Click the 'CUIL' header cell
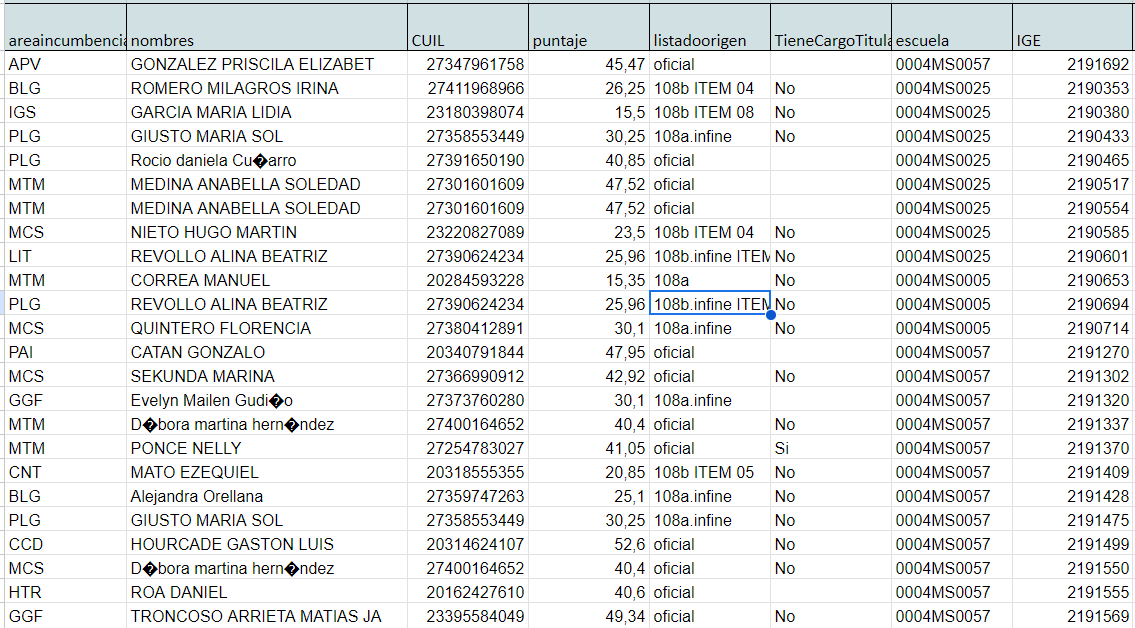Image resolution: width=1135 pixels, height=628 pixels. tap(468, 40)
